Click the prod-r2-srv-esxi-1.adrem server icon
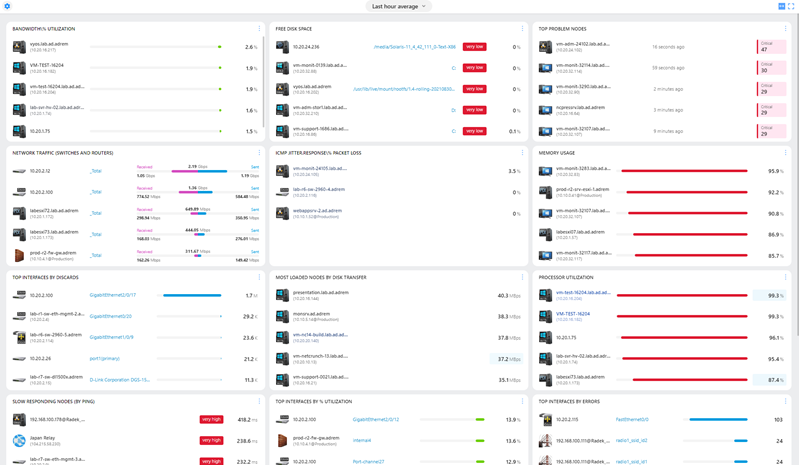Screen dimensions: 799x465 point(545,192)
